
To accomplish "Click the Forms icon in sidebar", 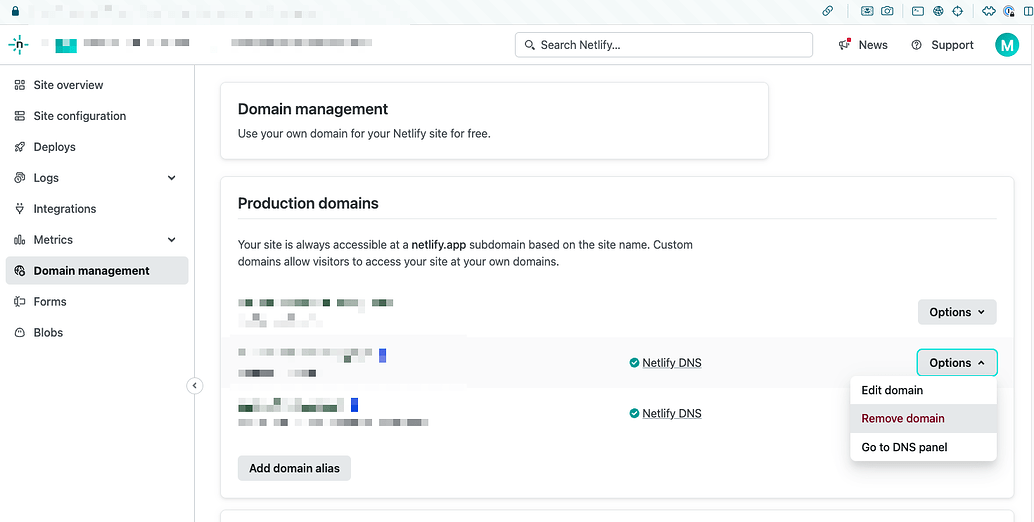I will click(x=20, y=302).
